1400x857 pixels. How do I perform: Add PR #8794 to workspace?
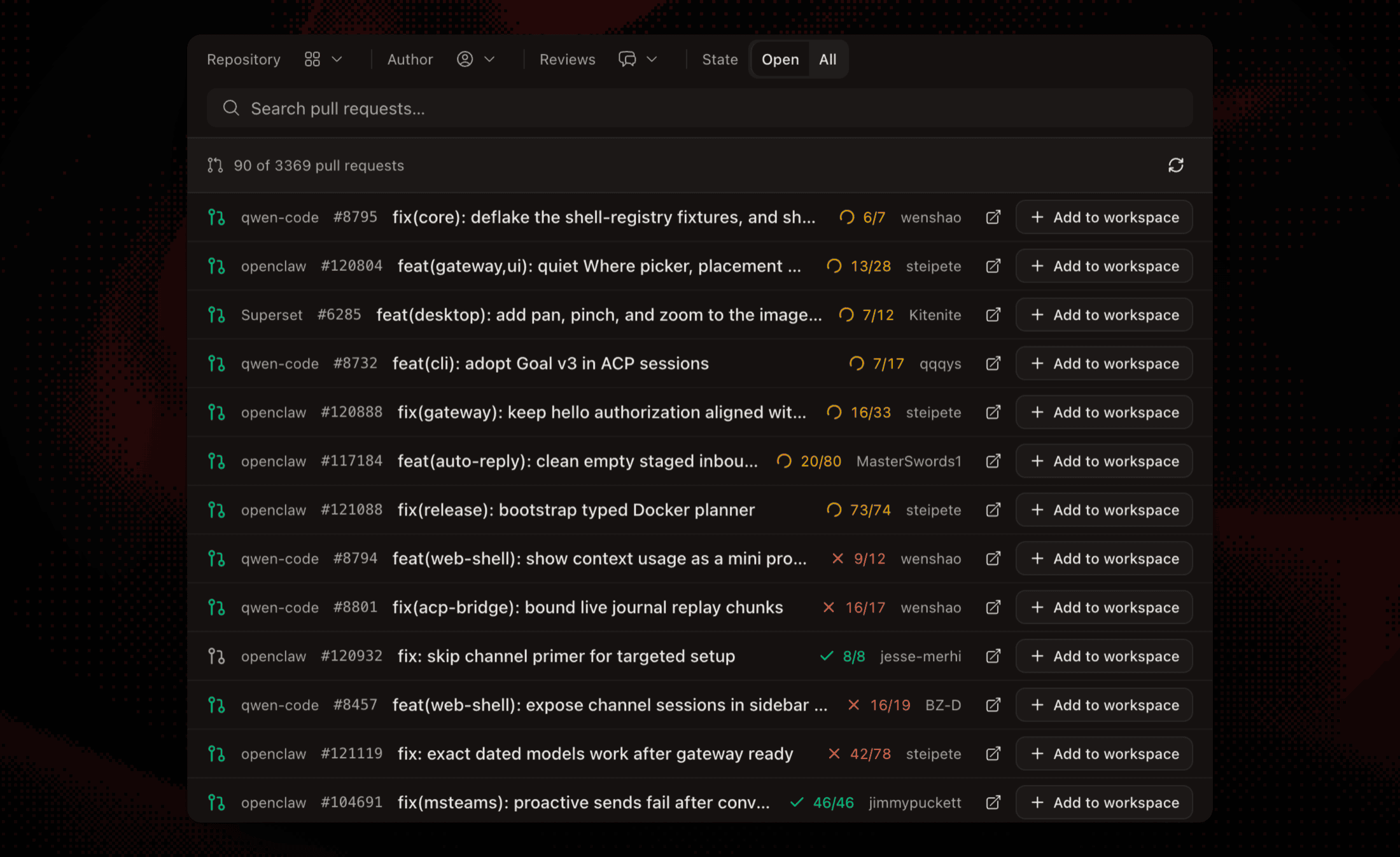pyautogui.click(x=1104, y=559)
